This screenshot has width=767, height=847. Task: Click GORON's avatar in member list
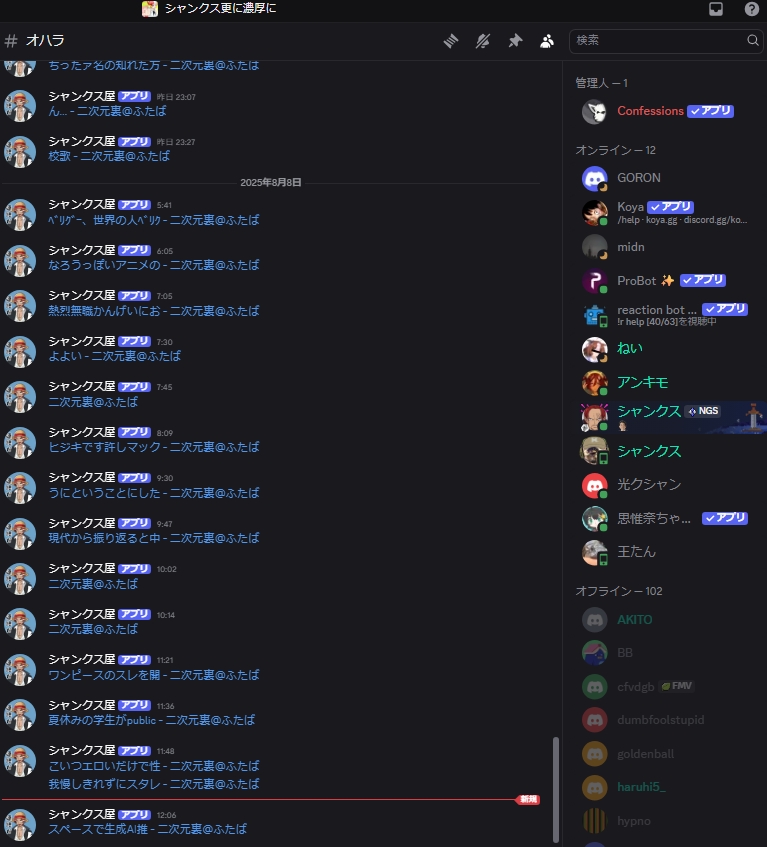point(594,178)
